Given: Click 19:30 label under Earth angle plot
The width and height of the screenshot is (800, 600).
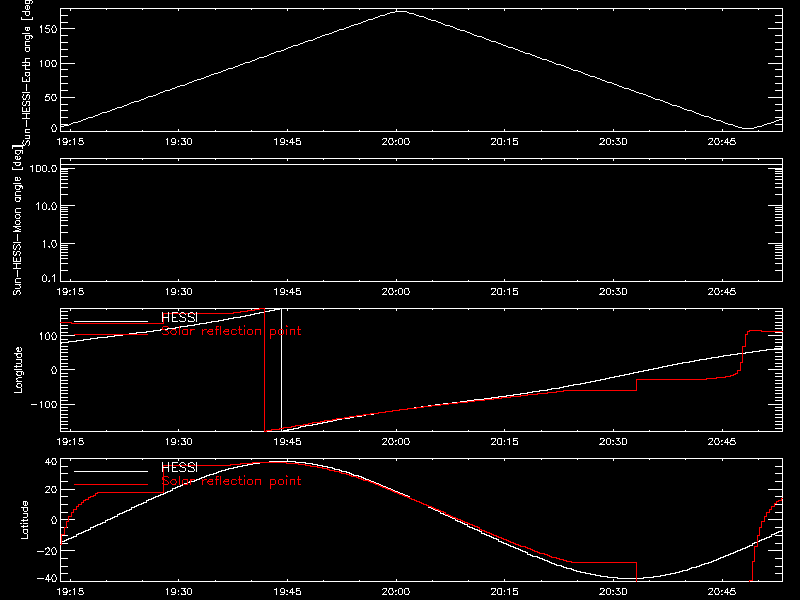Looking at the screenshot, I should coord(179,142).
